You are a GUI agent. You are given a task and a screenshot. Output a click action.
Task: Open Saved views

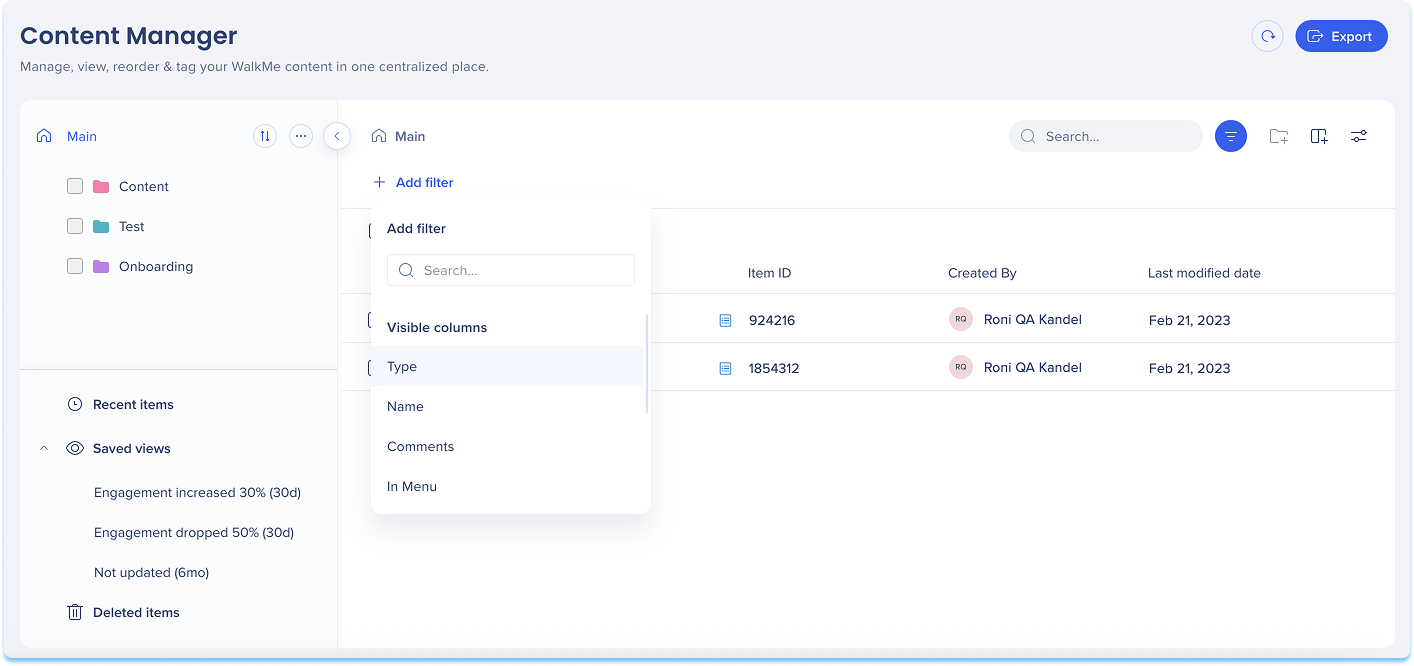(132, 449)
